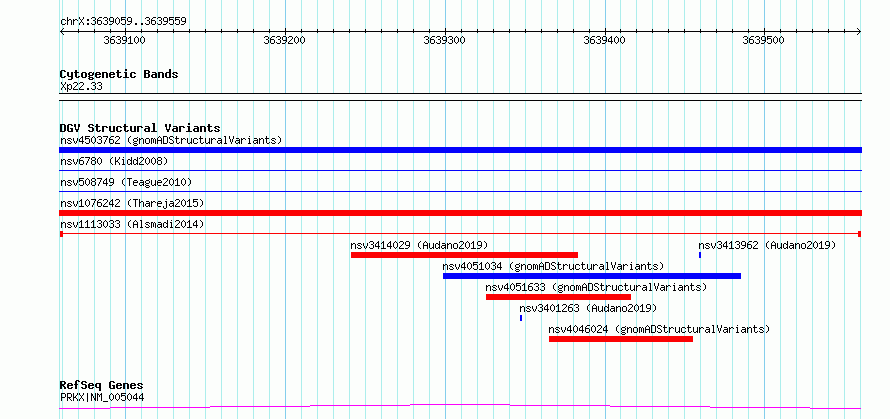Screen dimensions: 890x419
Task: Select the Xp22.33 band label
Action: point(81,87)
